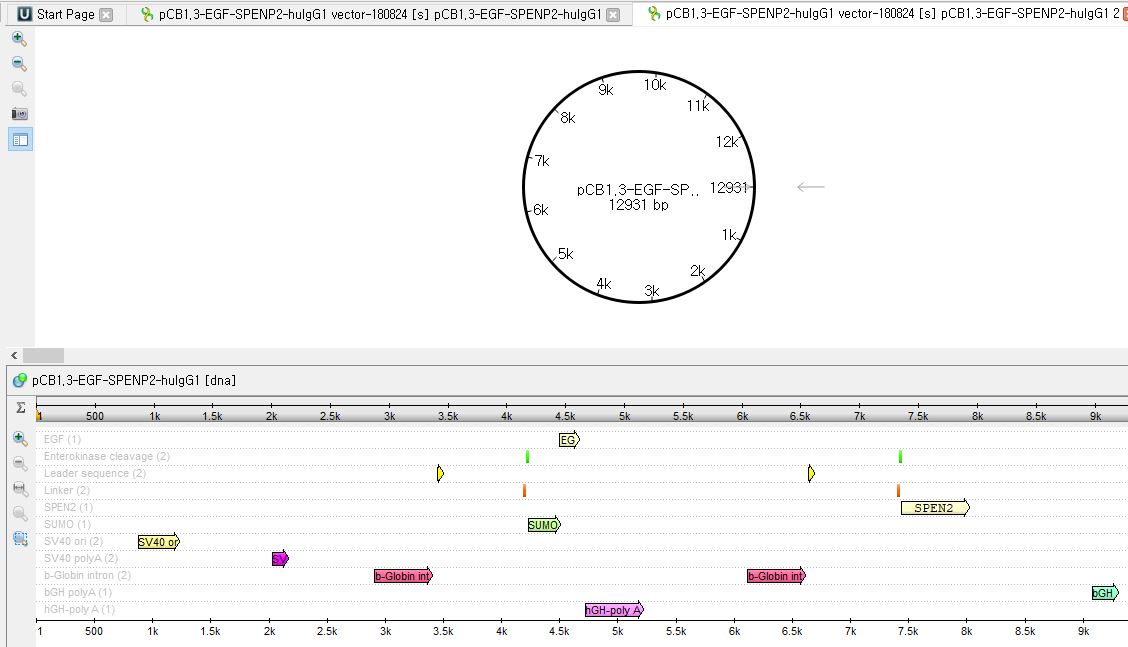Zoom out of the circular plasmid view
The width and height of the screenshot is (1128, 647).
19,63
